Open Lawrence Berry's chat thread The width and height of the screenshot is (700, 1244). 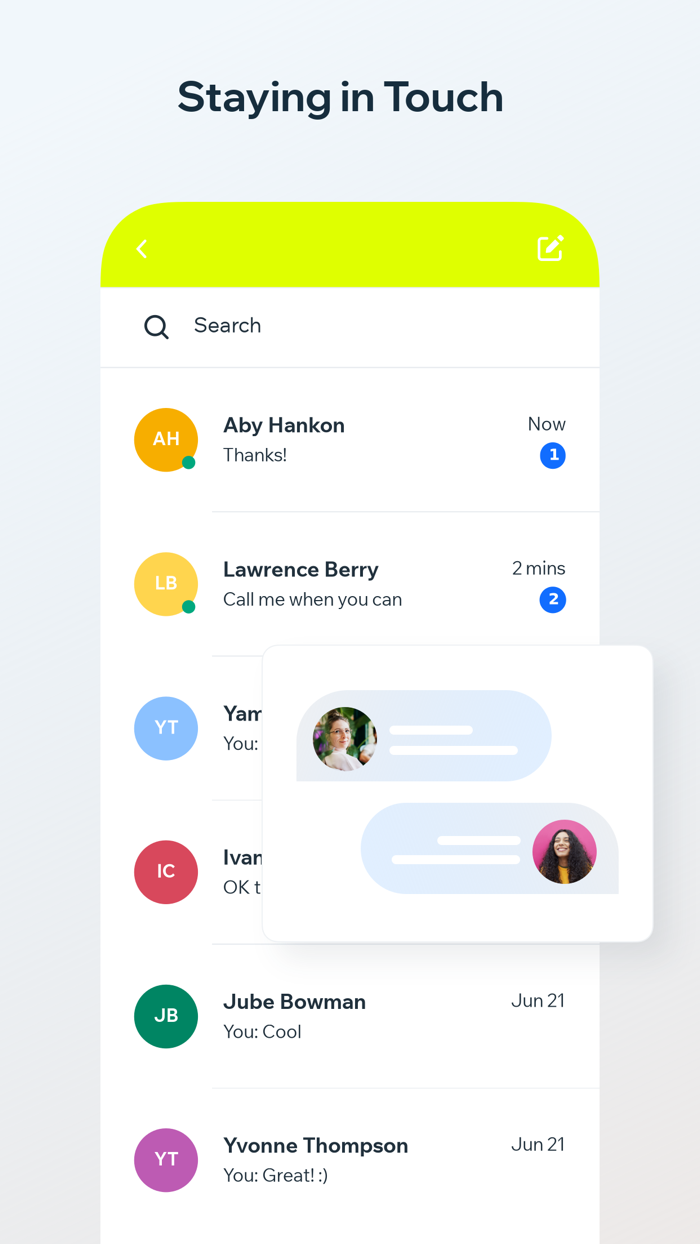pos(350,584)
